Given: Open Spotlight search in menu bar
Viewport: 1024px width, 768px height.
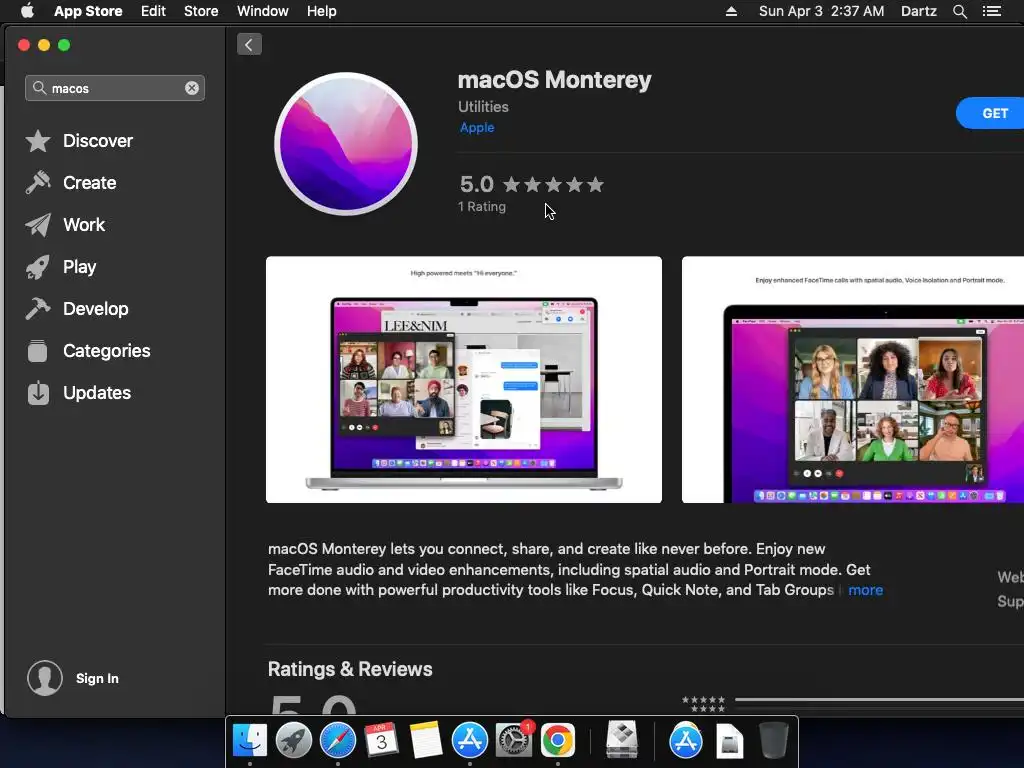Looking at the screenshot, I should (x=960, y=11).
